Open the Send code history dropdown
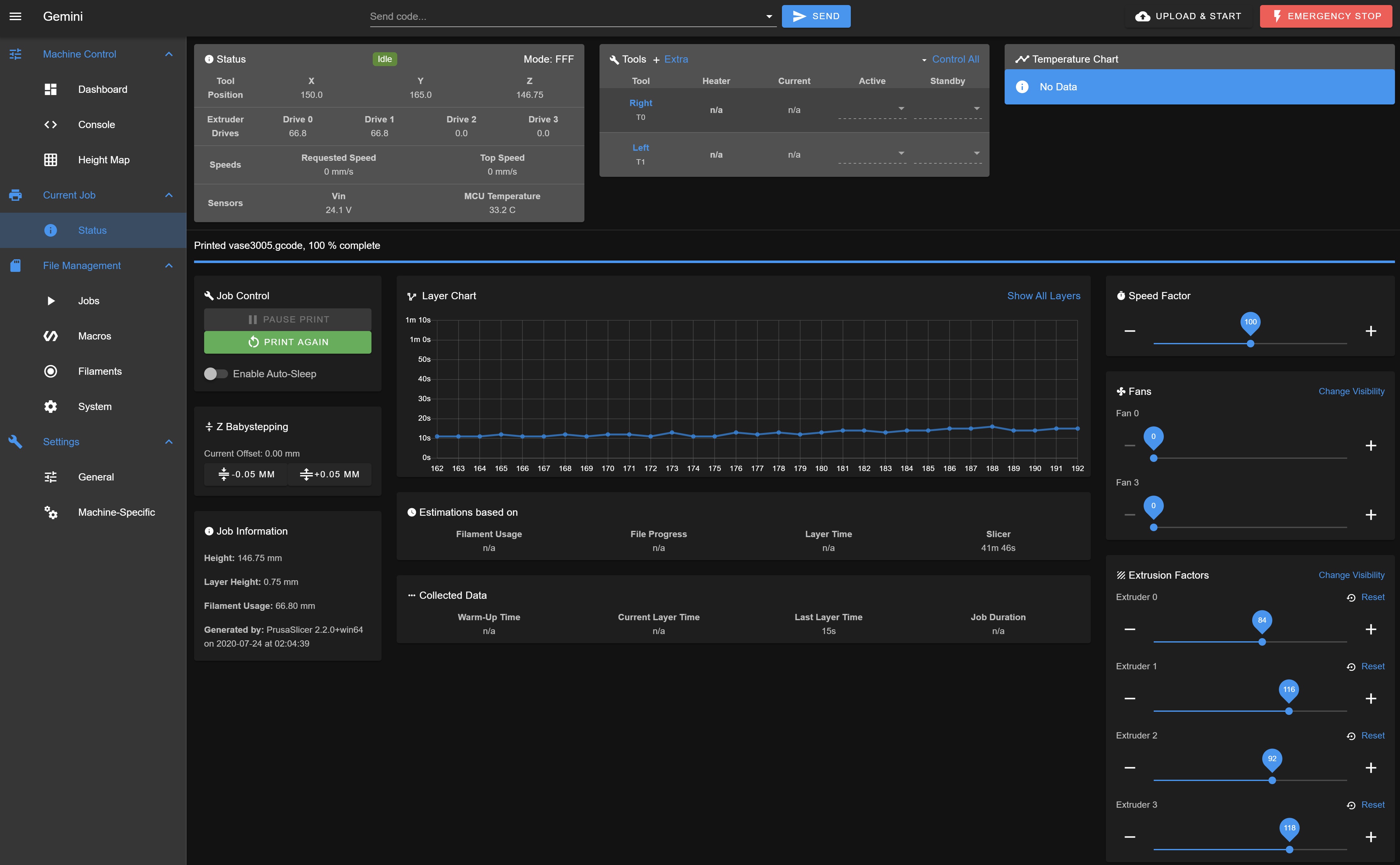 point(769,17)
